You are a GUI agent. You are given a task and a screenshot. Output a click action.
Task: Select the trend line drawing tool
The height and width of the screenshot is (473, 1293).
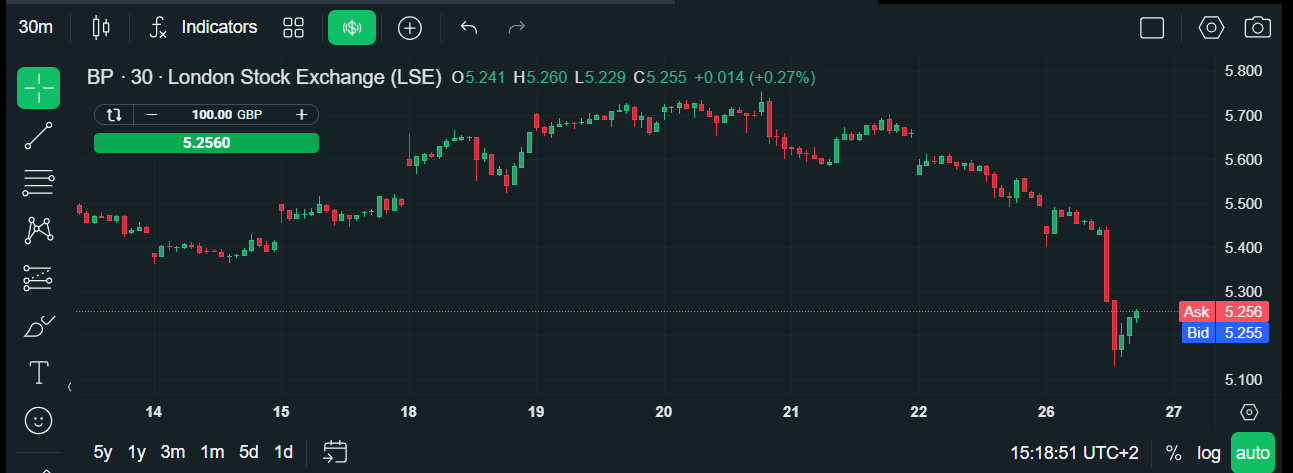click(38, 135)
